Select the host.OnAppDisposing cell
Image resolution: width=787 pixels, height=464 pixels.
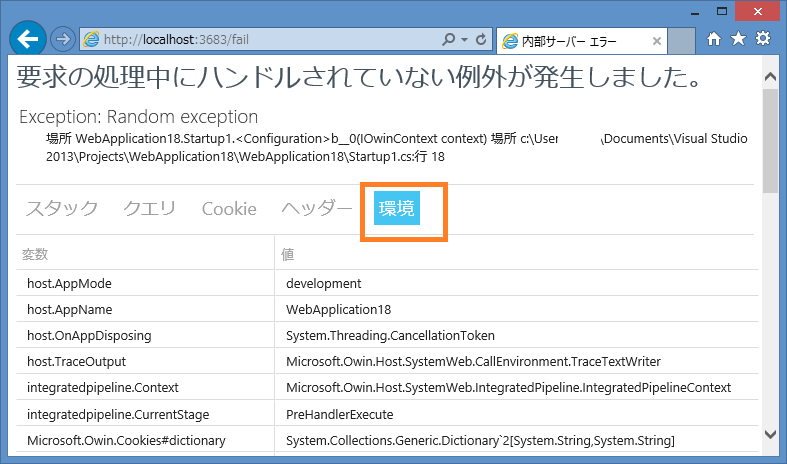point(146,335)
